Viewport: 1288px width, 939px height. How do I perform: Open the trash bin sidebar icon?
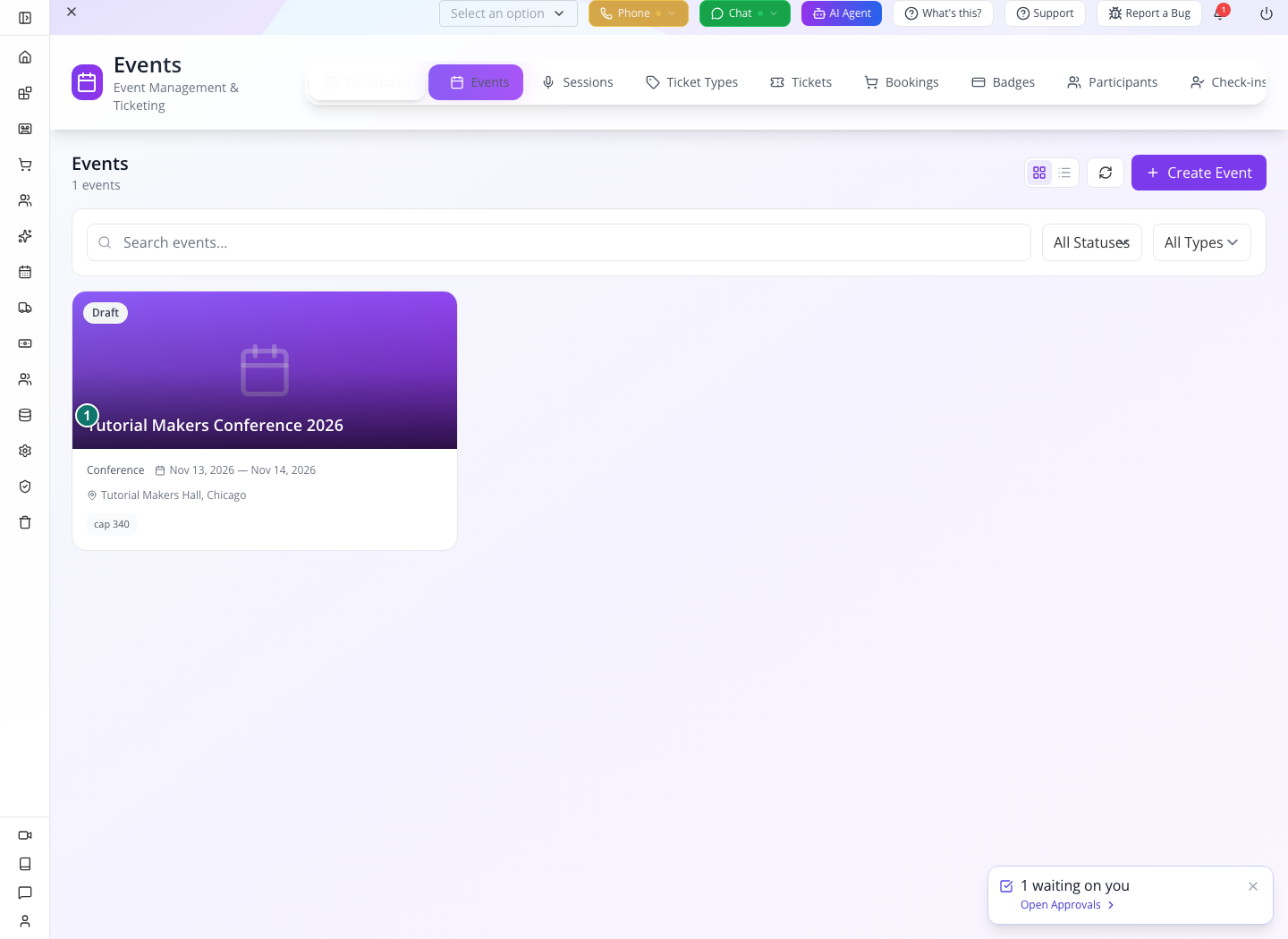click(25, 522)
